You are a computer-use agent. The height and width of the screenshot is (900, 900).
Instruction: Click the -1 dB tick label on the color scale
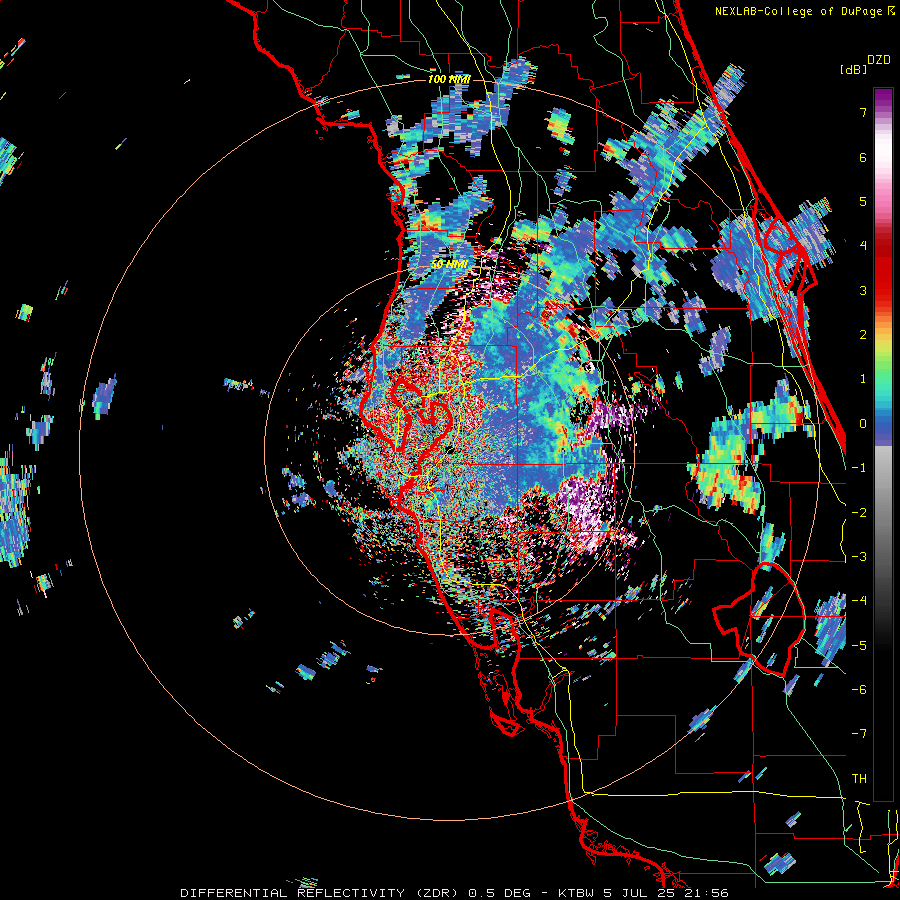(859, 468)
